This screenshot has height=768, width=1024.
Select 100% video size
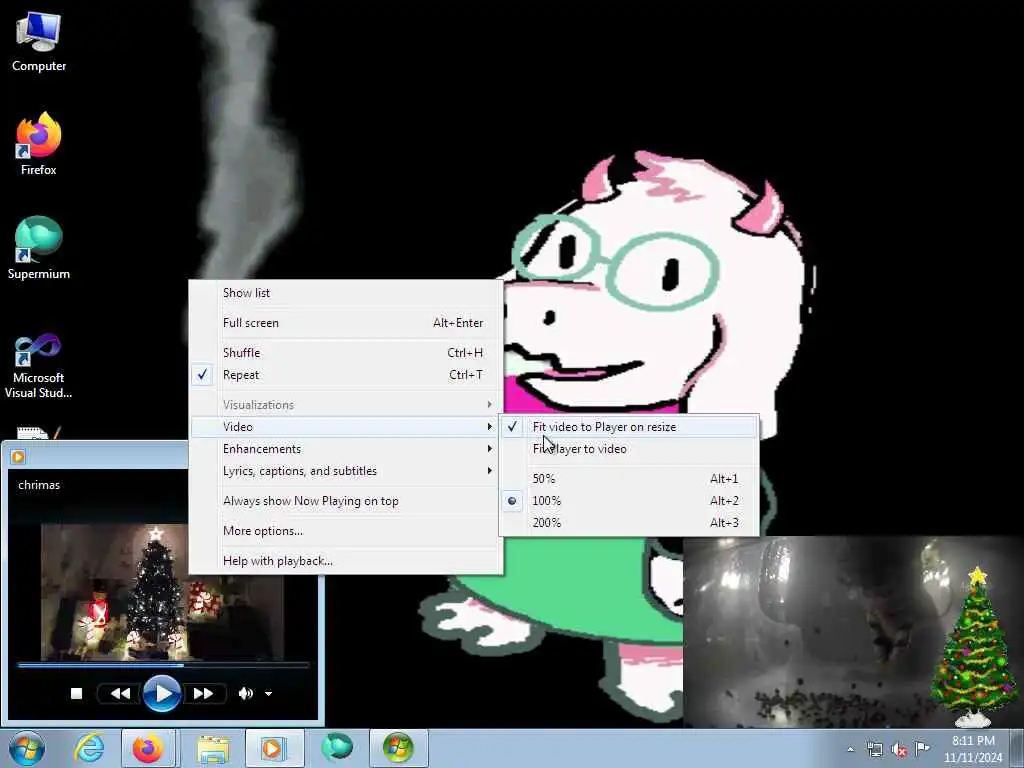click(x=630, y=501)
